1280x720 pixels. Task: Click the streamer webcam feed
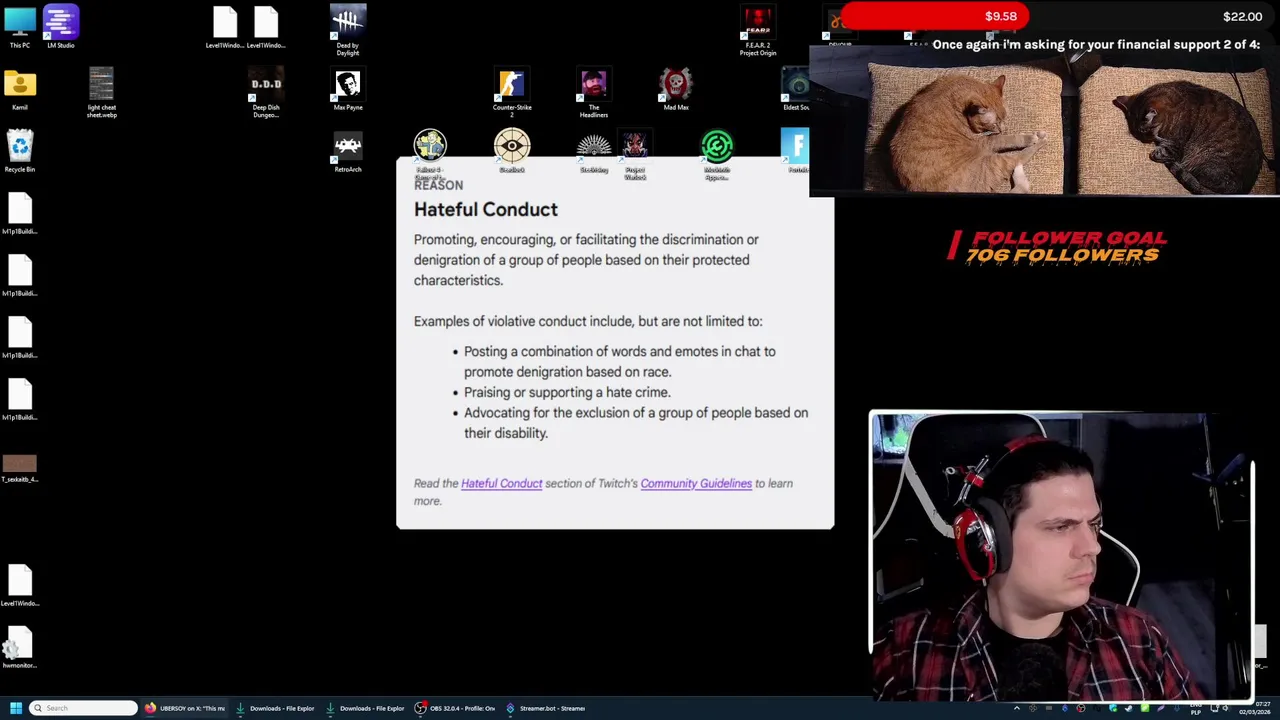pyautogui.click(x=1060, y=555)
